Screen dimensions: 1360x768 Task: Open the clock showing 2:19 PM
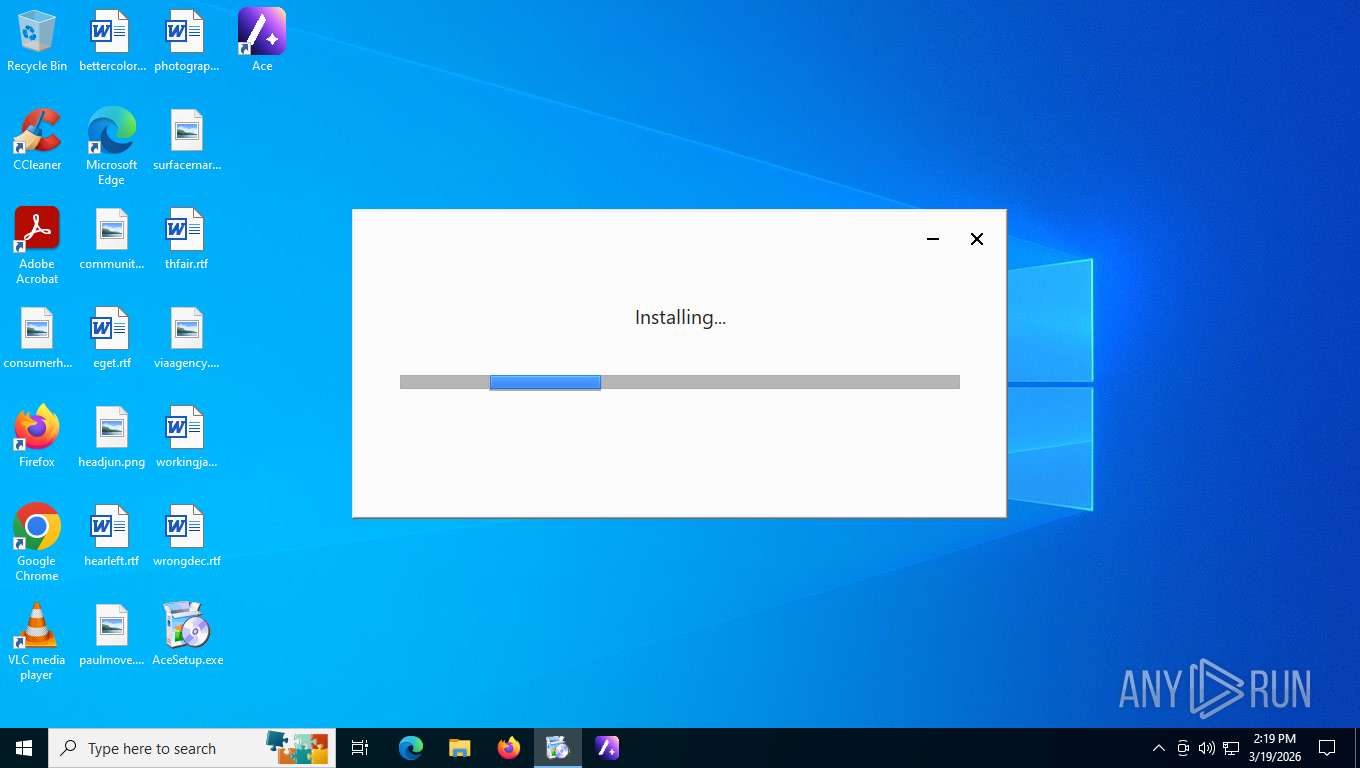(1274, 748)
